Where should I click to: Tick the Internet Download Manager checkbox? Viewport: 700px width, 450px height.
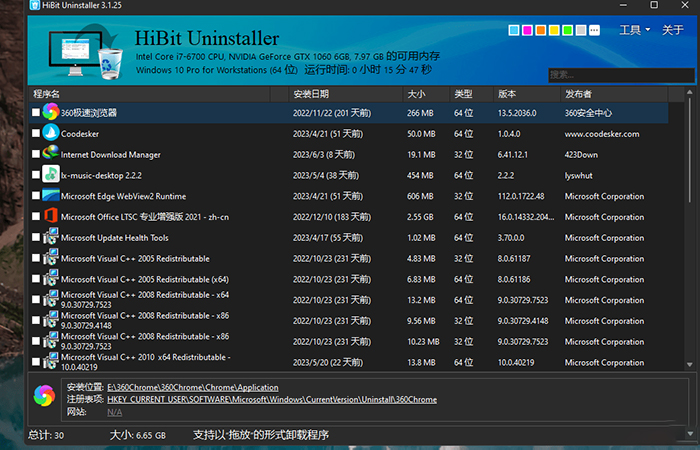tap(36, 154)
